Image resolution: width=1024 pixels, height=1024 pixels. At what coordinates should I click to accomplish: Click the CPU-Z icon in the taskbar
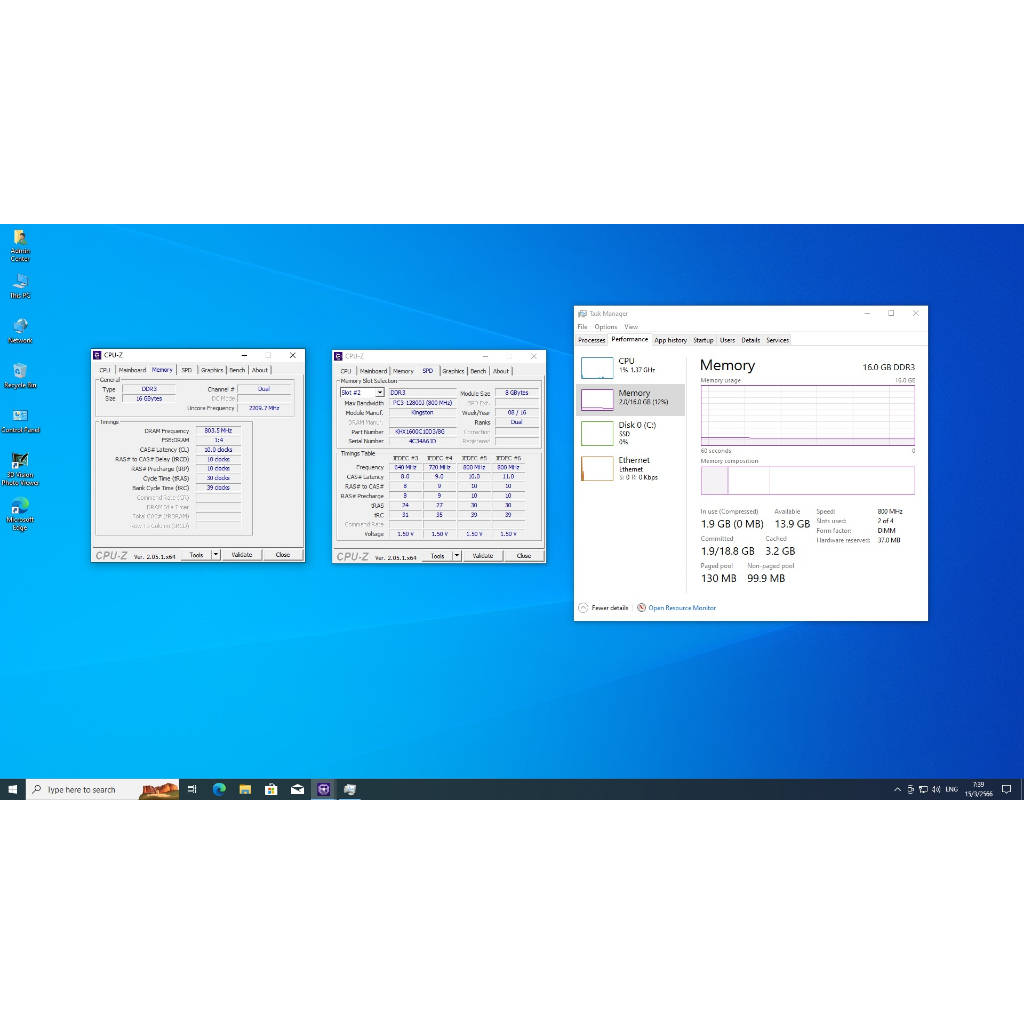[x=324, y=789]
